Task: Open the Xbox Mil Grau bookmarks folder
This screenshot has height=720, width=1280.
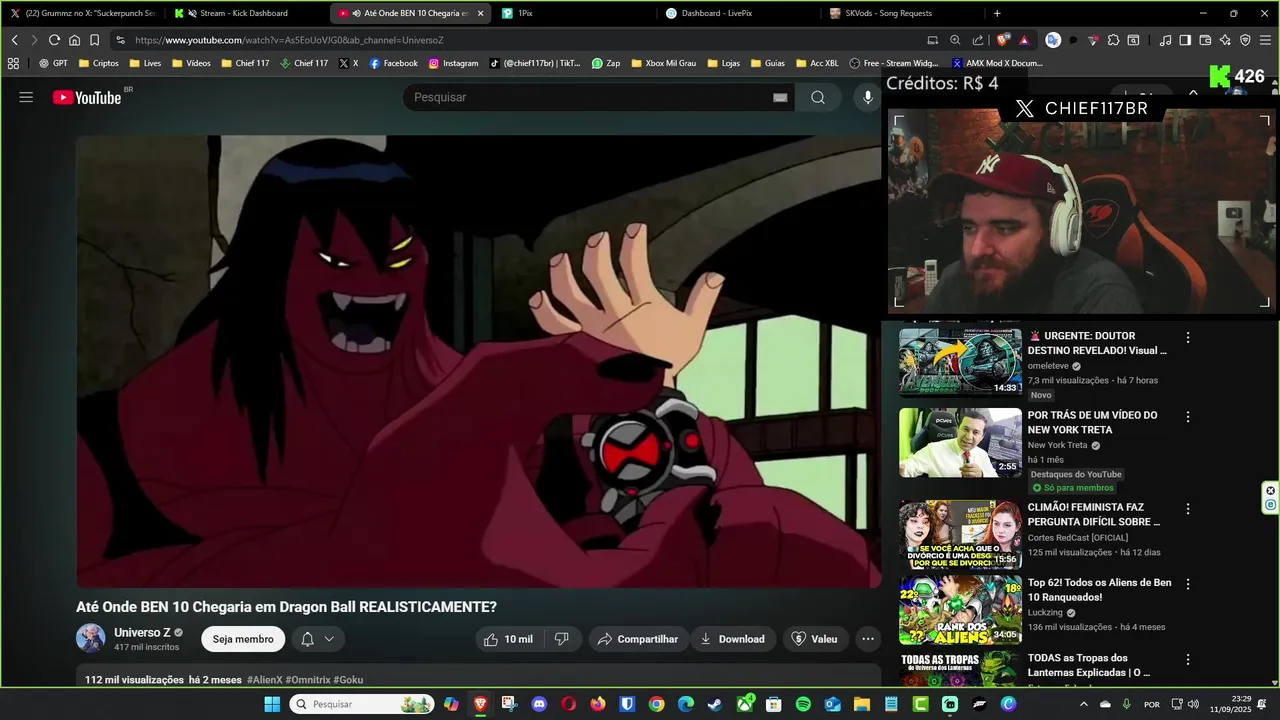Action: coord(662,63)
